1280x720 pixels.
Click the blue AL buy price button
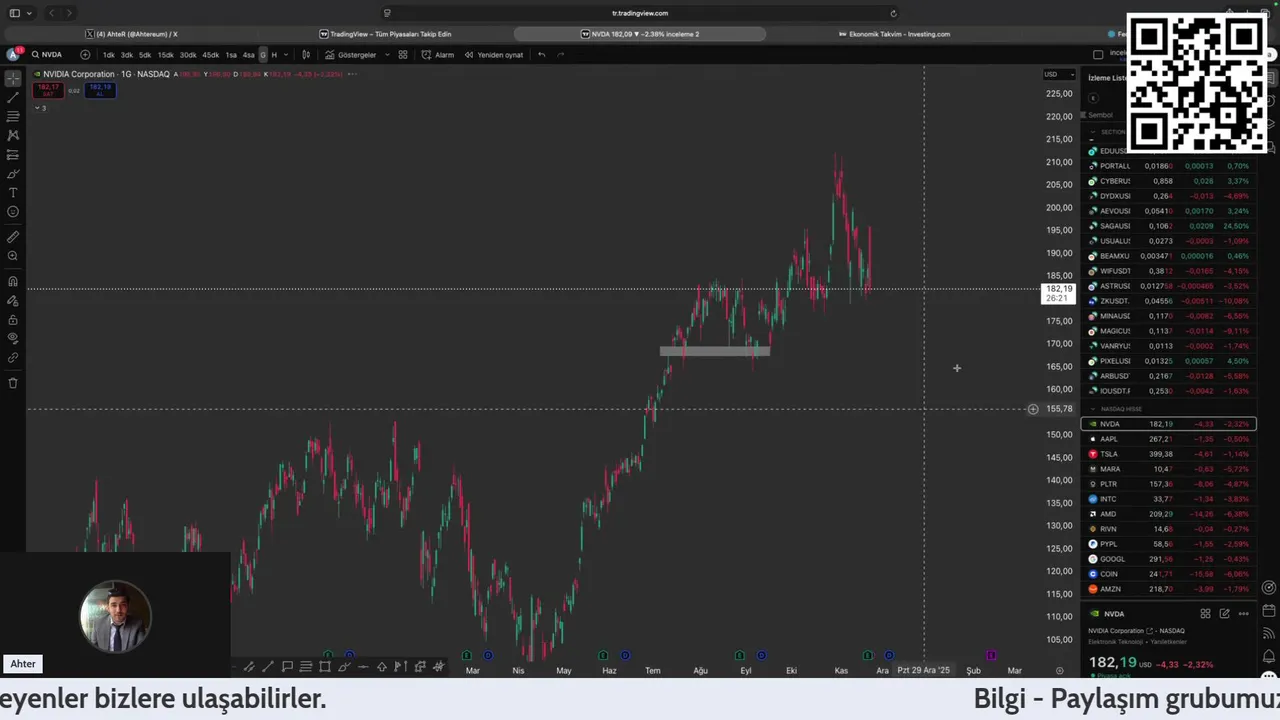(100, 90)
